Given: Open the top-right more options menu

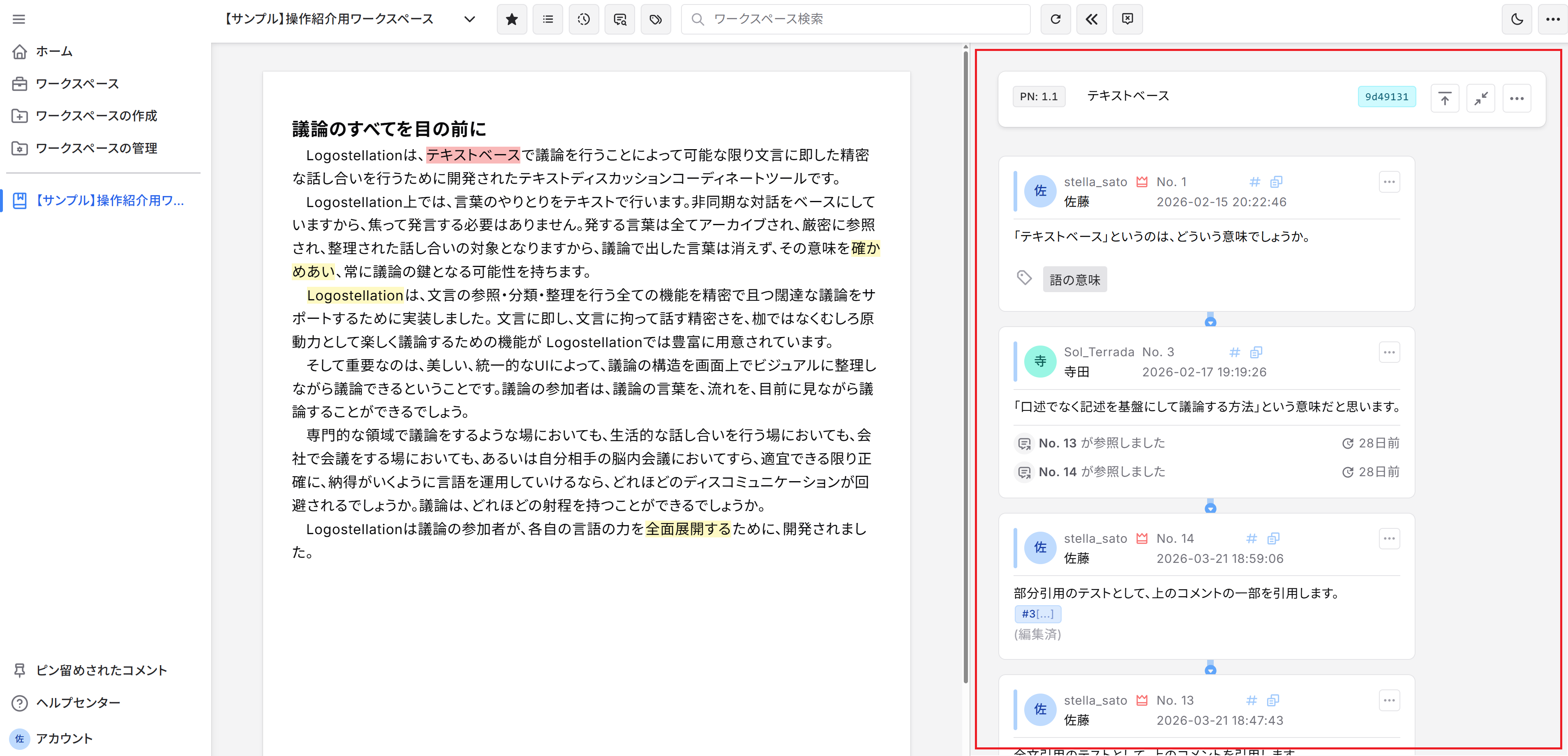Looking at the screenshot, I should [1553, 19].
